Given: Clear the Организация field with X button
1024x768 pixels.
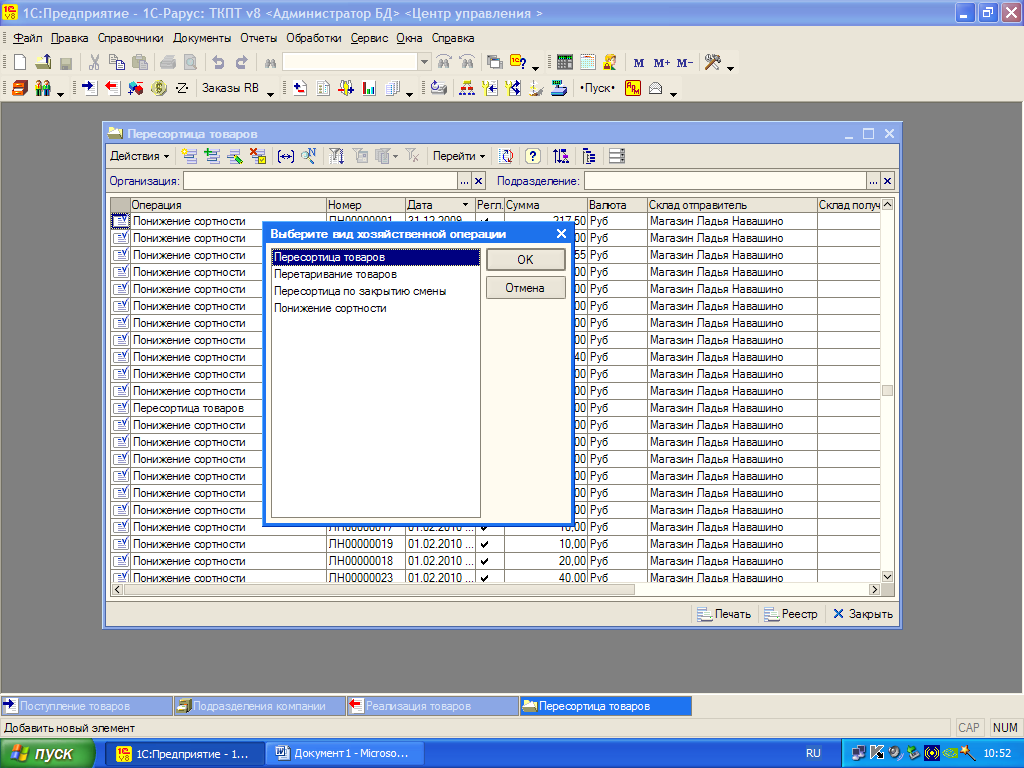Looking at the screenshot, I should pyautogui.click(x=479, y=182).
